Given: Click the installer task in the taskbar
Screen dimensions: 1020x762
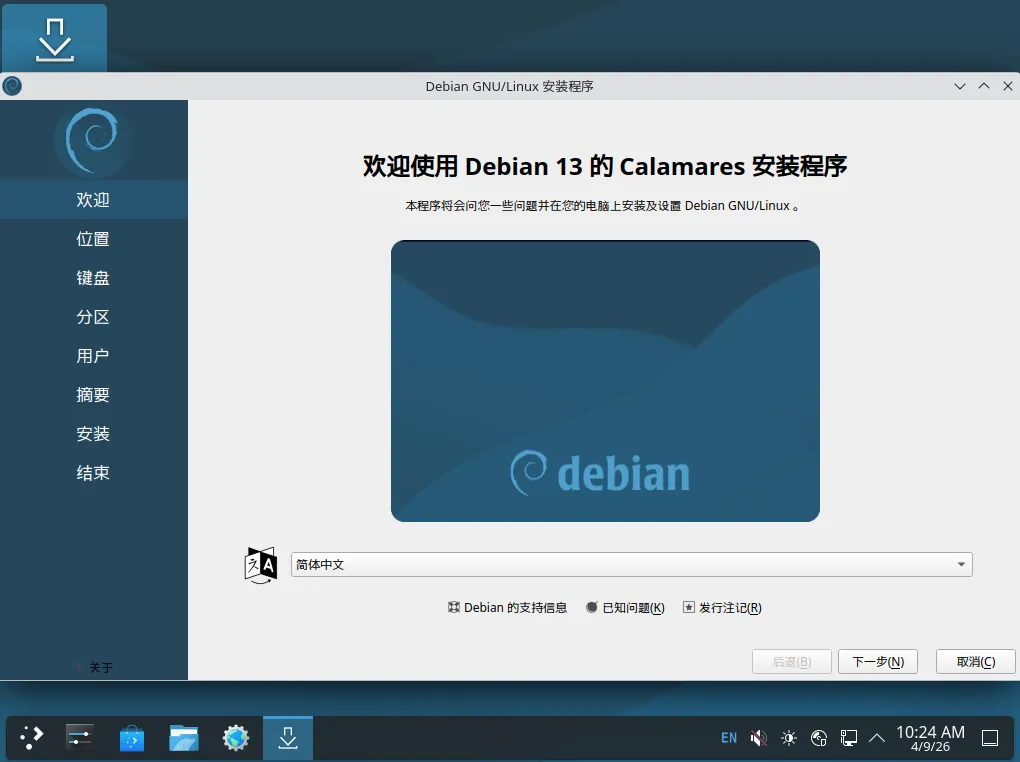Looking at the screenshot, I should point(288,738).
